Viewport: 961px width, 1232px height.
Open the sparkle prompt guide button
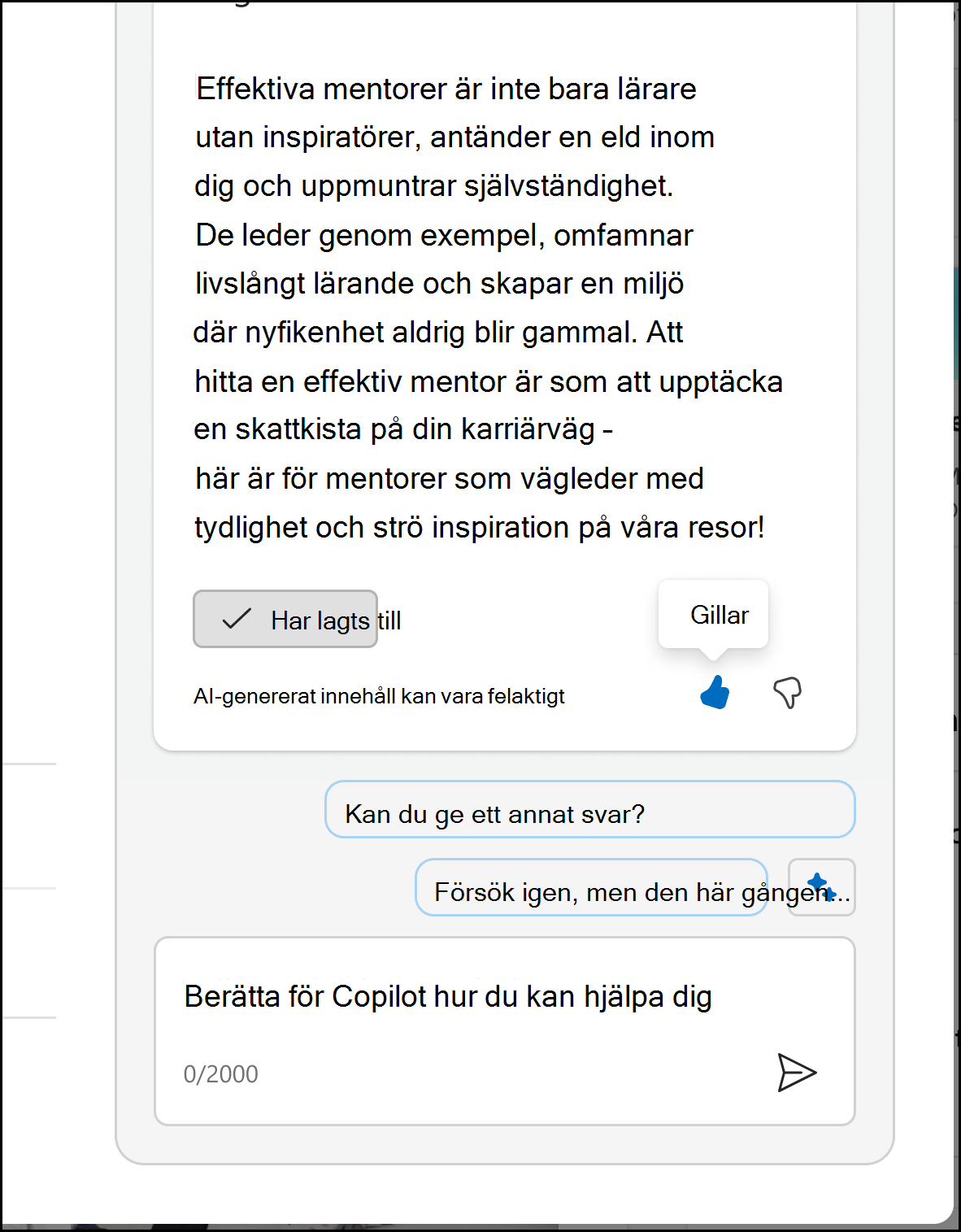tap(821, 887)
